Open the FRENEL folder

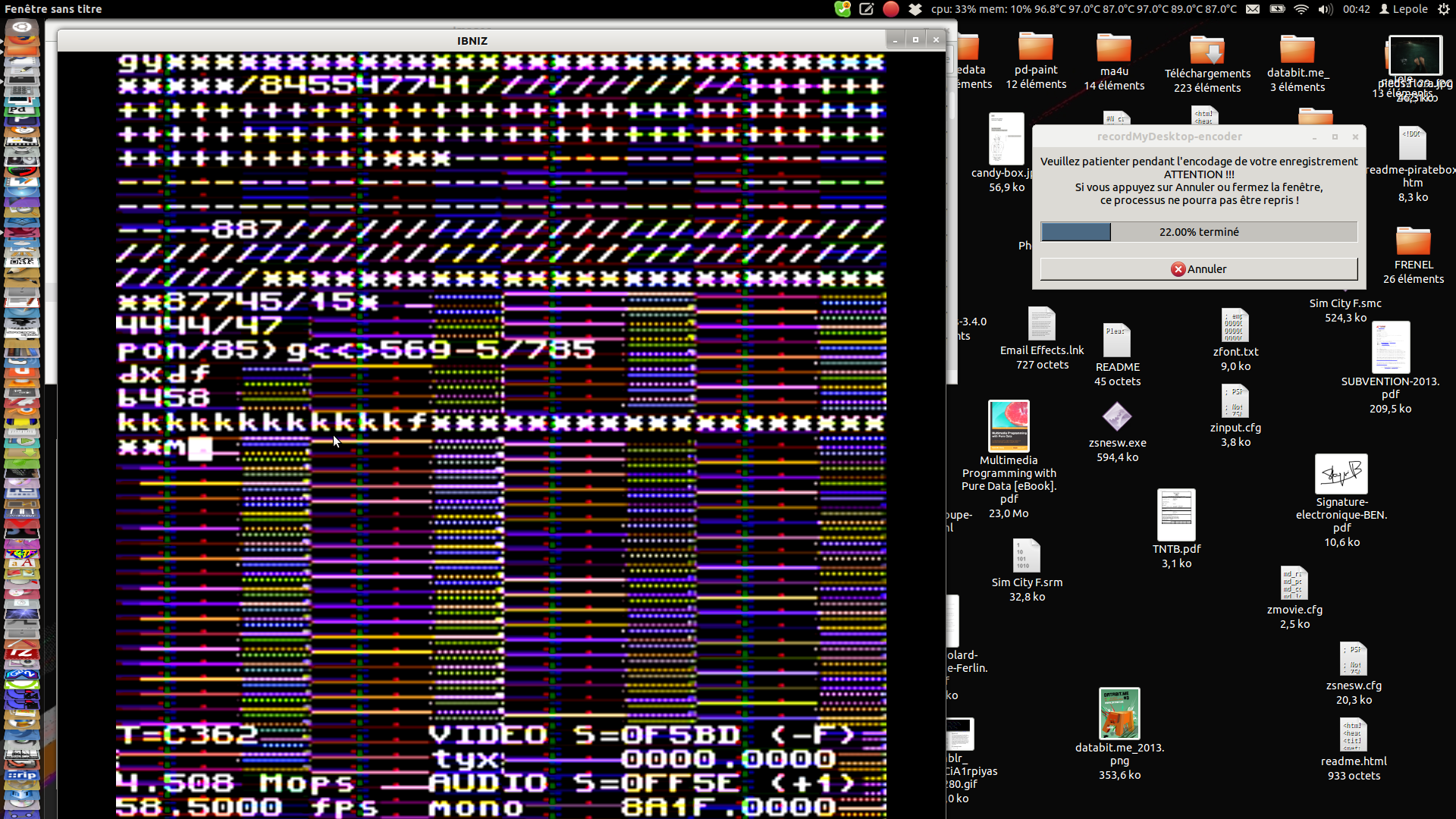1413,242
